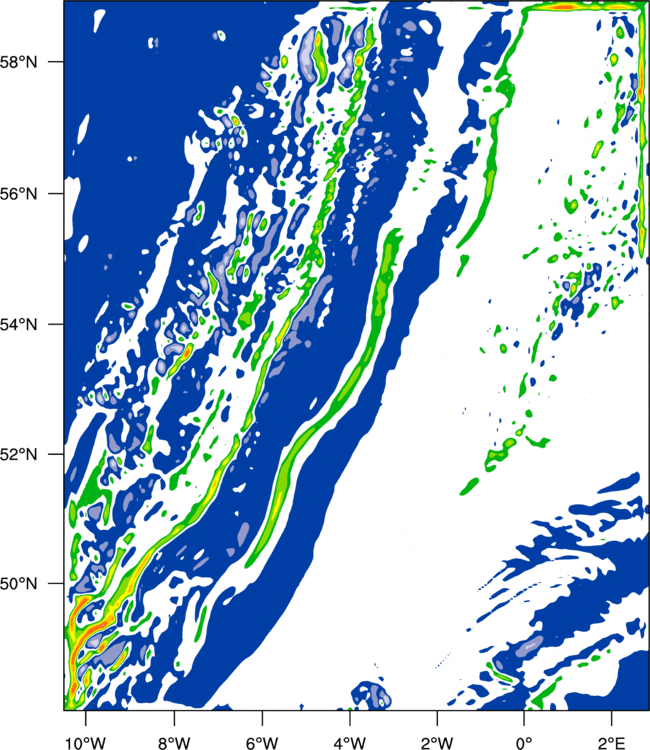Click the 50°N latitude label
The width and height of the screenshot is (650, 750).
pyautogui.click(x=18, y=584)
